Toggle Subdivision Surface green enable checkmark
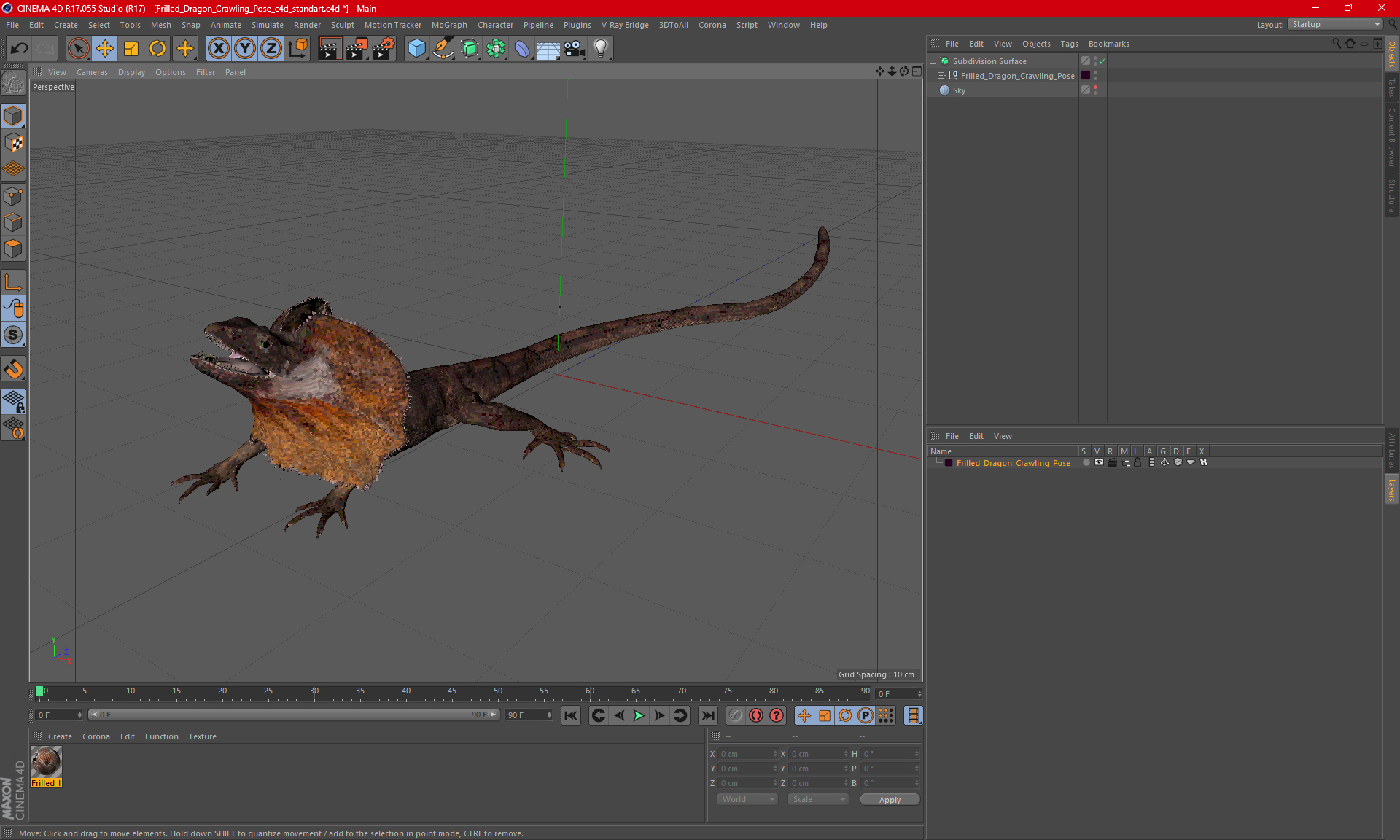 point(1102,61)
